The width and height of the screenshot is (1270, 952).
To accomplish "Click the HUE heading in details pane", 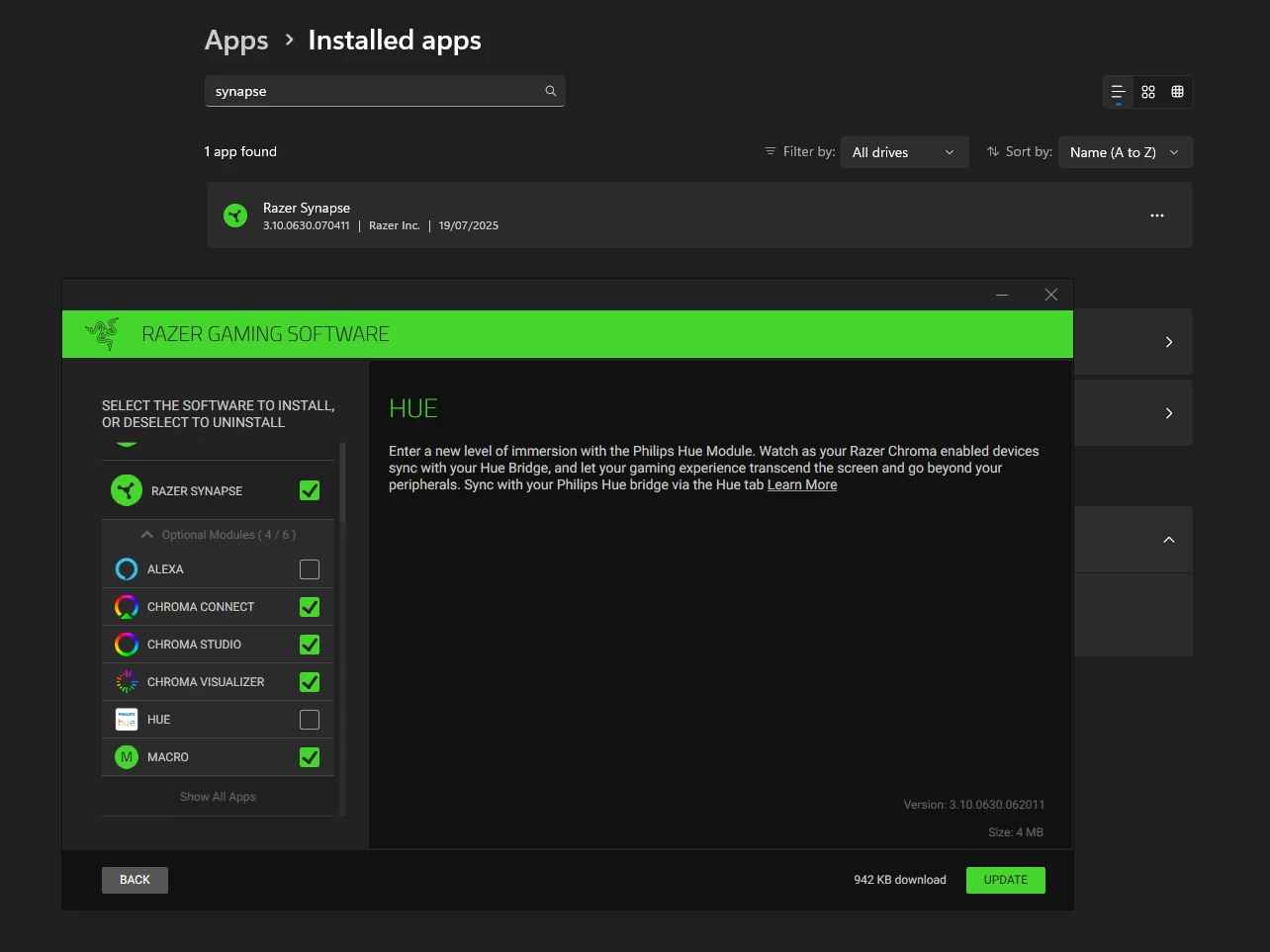I will (x=413, y=408).
